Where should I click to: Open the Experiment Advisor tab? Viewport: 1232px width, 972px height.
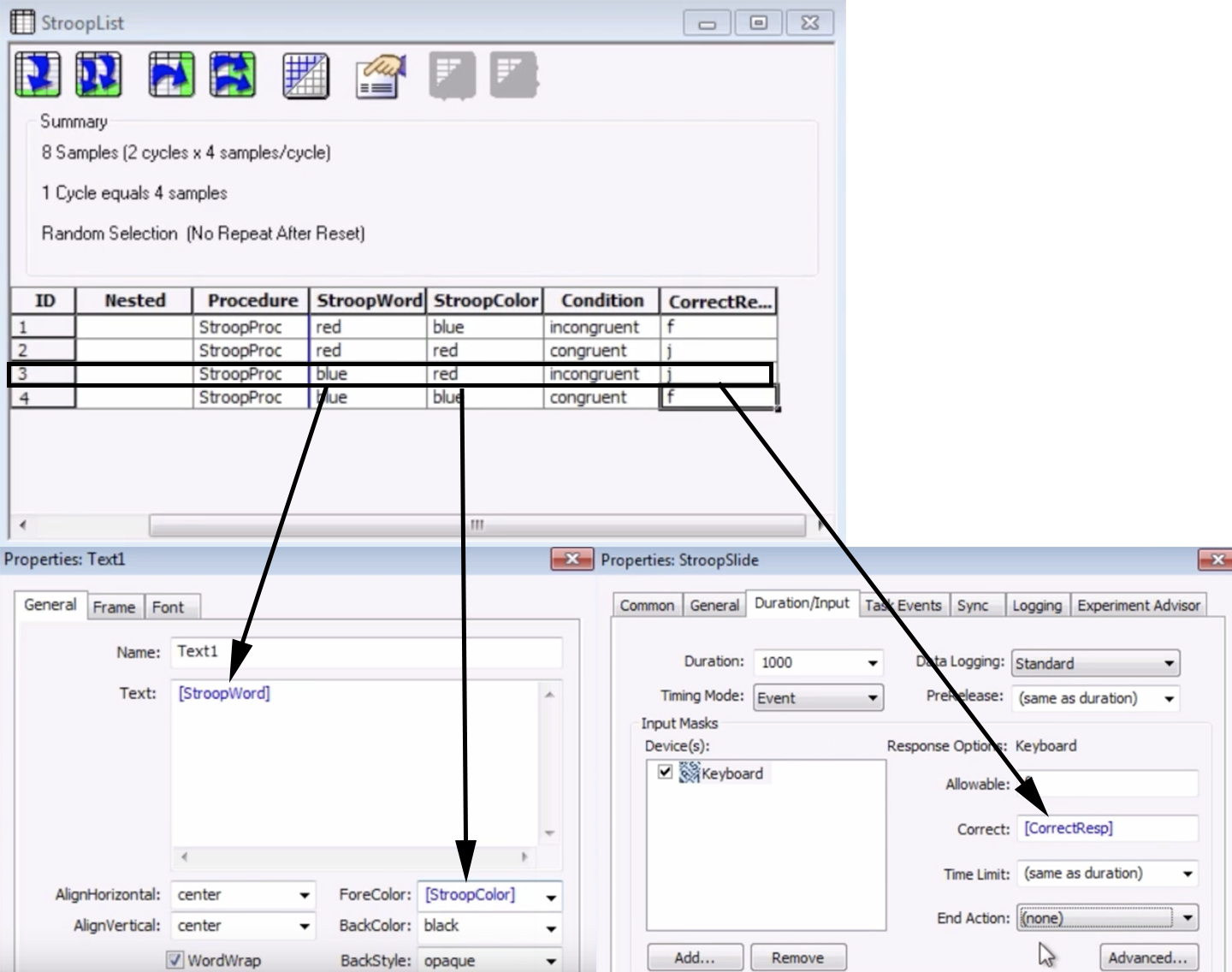click(1139, 605)
